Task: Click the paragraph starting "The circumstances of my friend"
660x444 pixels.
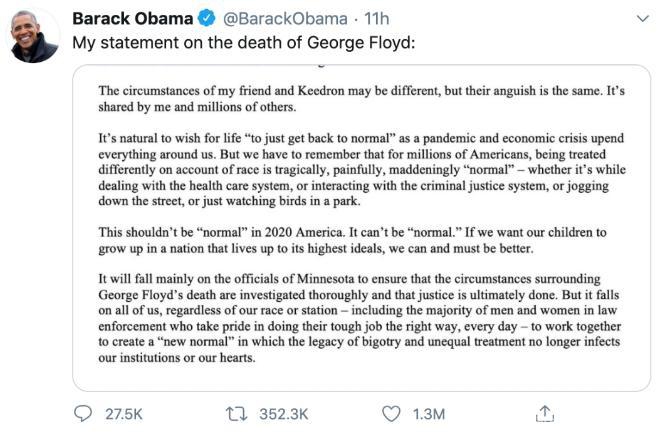Action: 360,98
